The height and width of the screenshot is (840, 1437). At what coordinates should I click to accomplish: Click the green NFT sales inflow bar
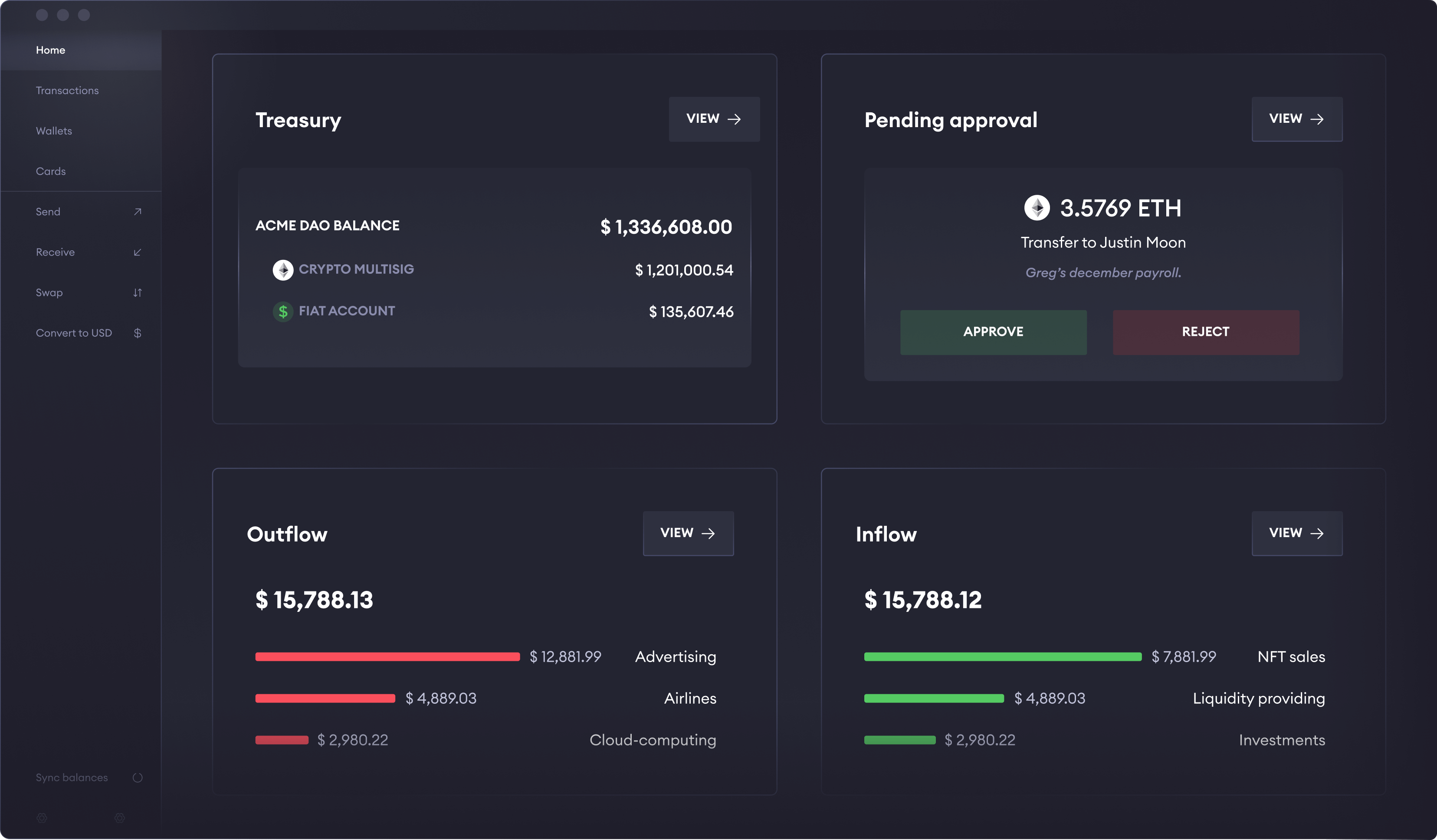click(1003, 657)
